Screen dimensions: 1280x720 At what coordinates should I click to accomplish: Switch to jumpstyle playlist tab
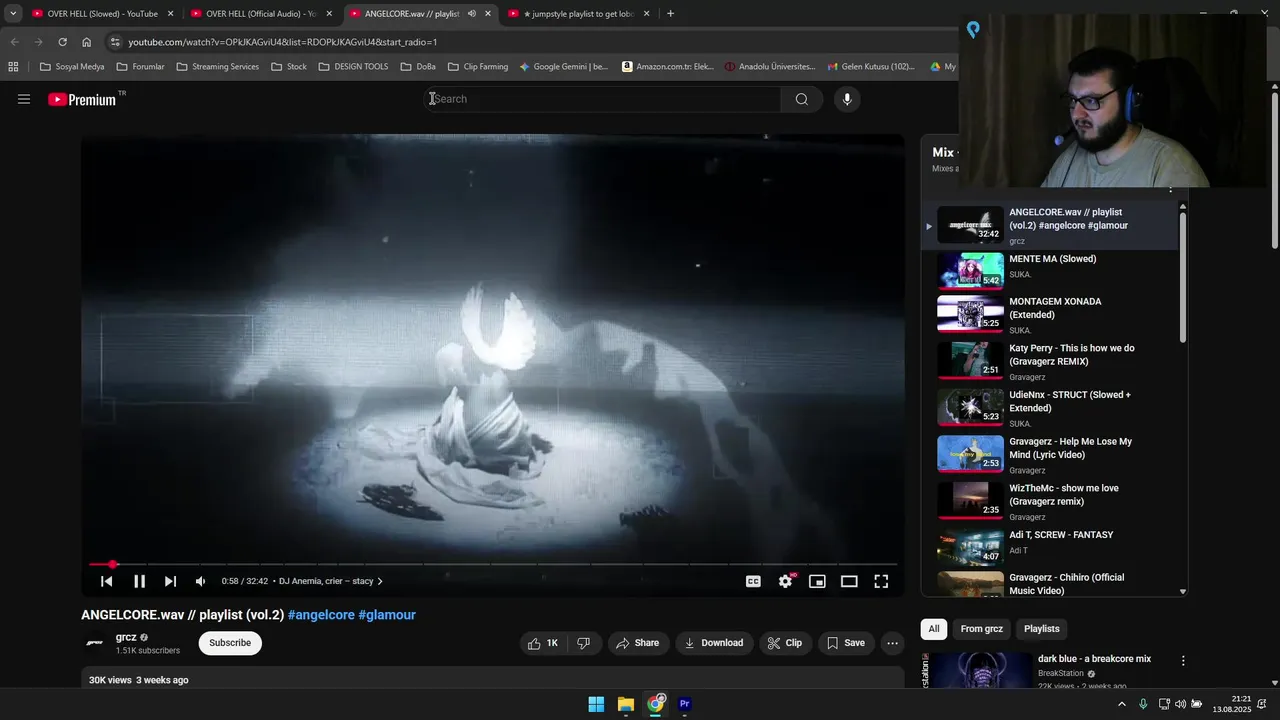pos(578,14)
